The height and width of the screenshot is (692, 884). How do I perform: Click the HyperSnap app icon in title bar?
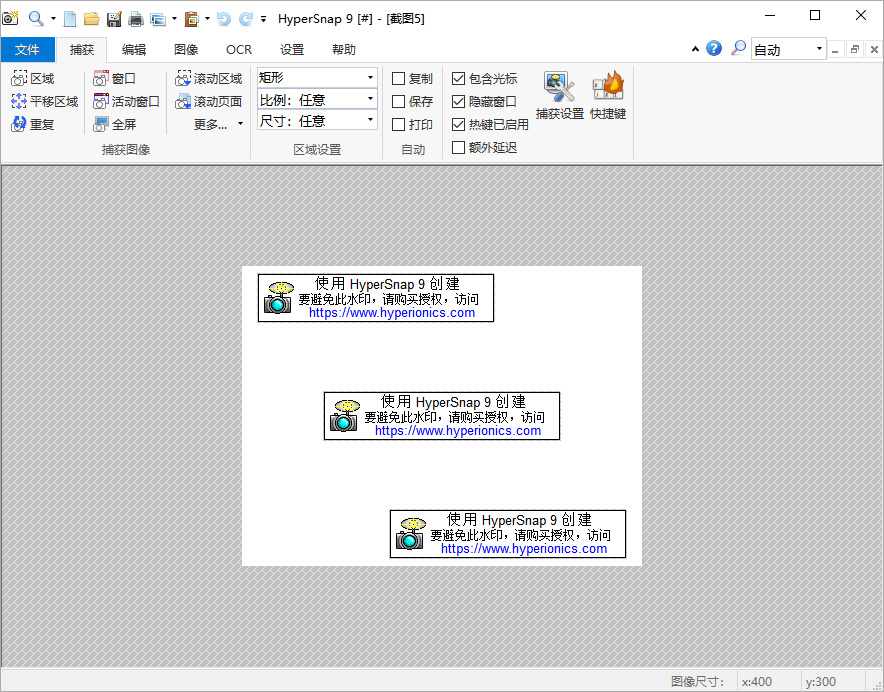coord(10,18)
